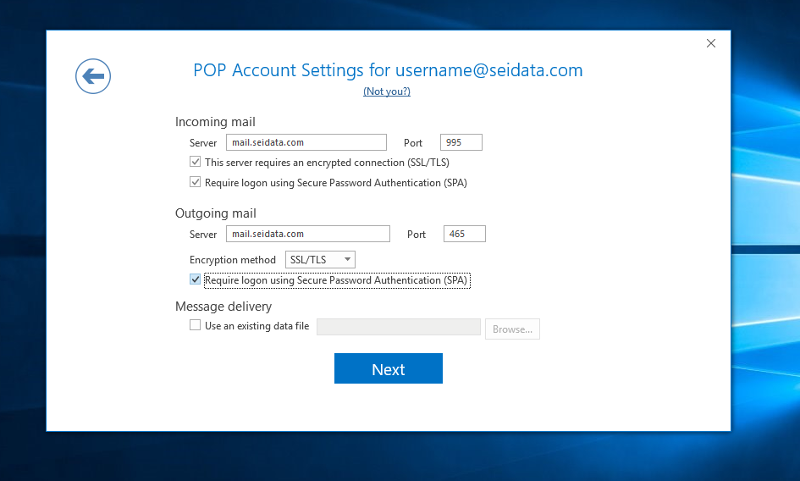This screenshot has width=800, height=481.
Task: Click the back arrow icon
Action: pos(93,75)
